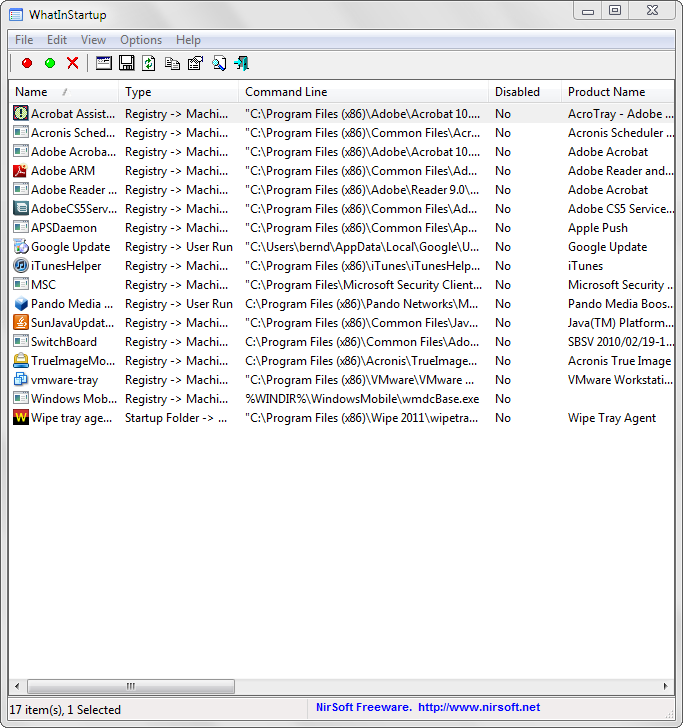The image size is (683, 728).
Task: Select the Wipe tray agent entry
Action: coord(71,418)
